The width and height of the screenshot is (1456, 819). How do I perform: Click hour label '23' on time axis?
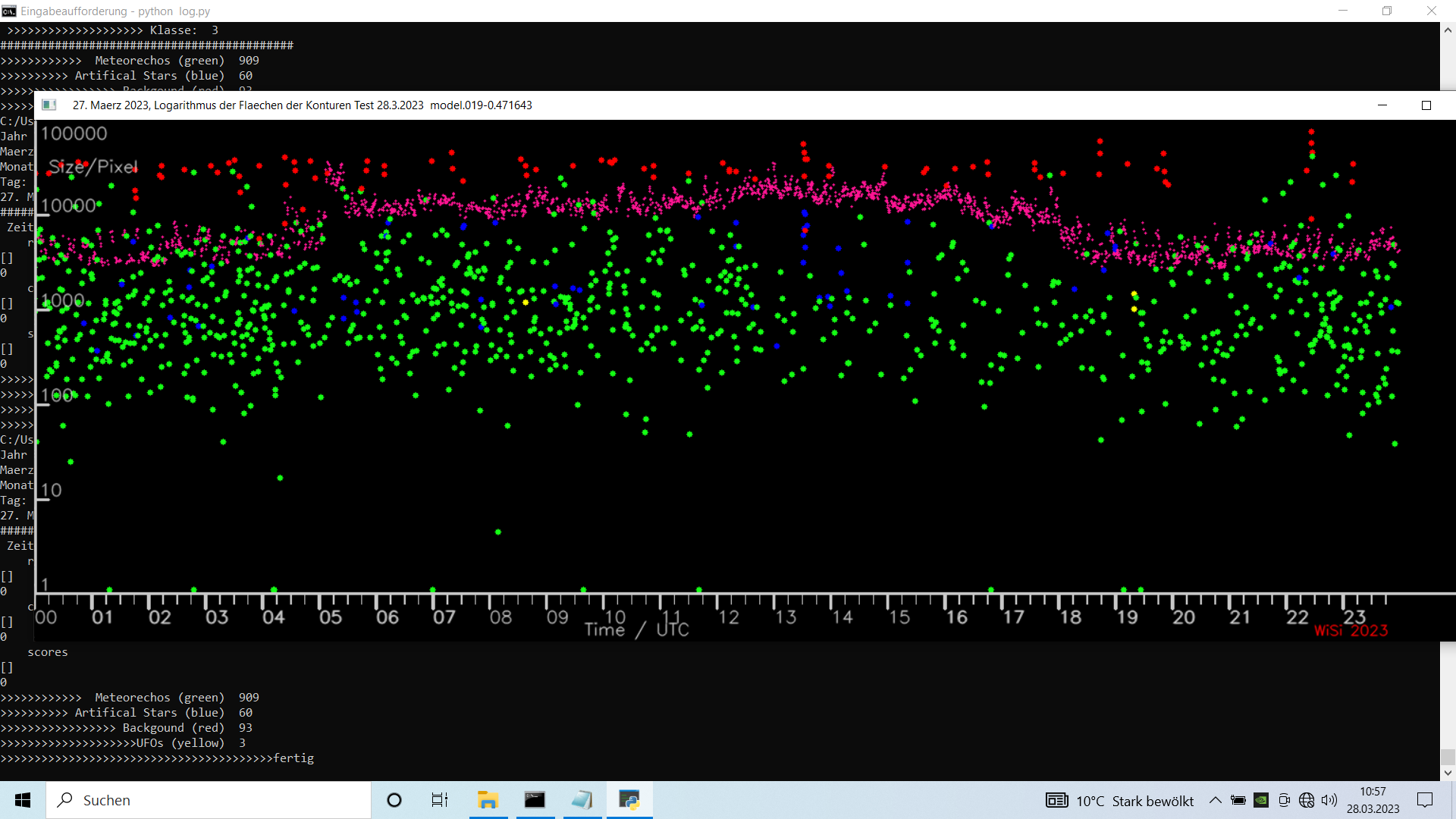point(1354,616)
